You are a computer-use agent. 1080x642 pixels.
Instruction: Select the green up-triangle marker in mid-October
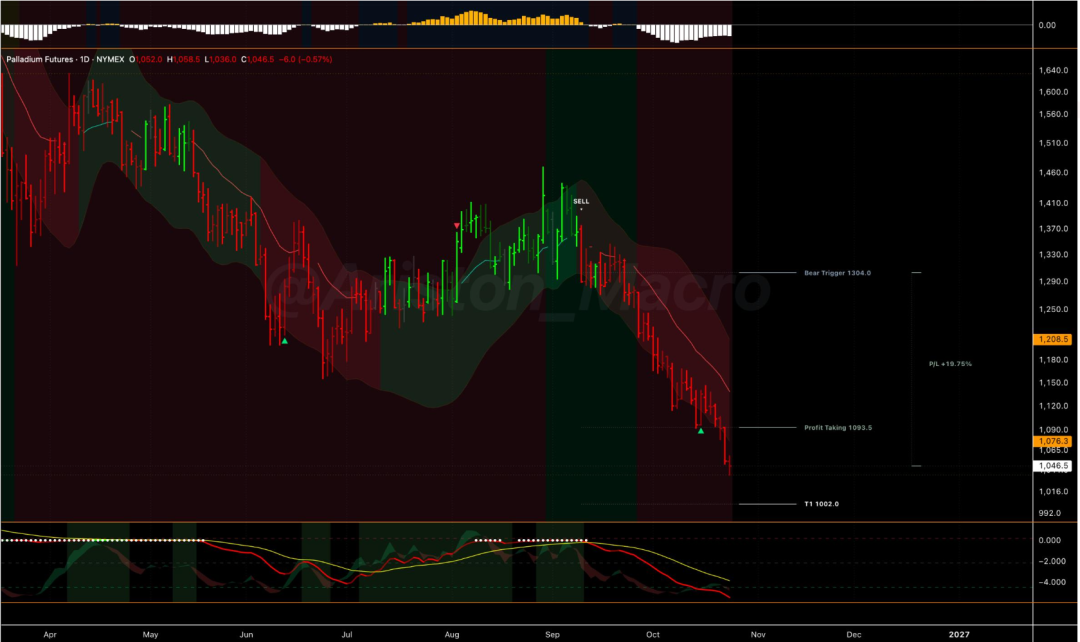700,431
